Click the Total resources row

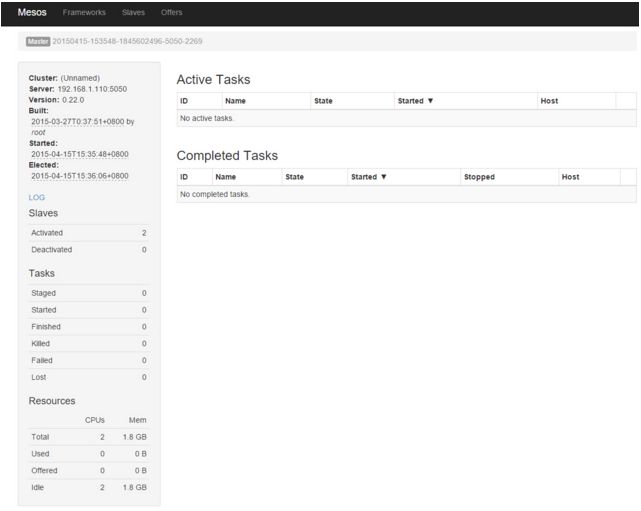(x=89, y=437)
